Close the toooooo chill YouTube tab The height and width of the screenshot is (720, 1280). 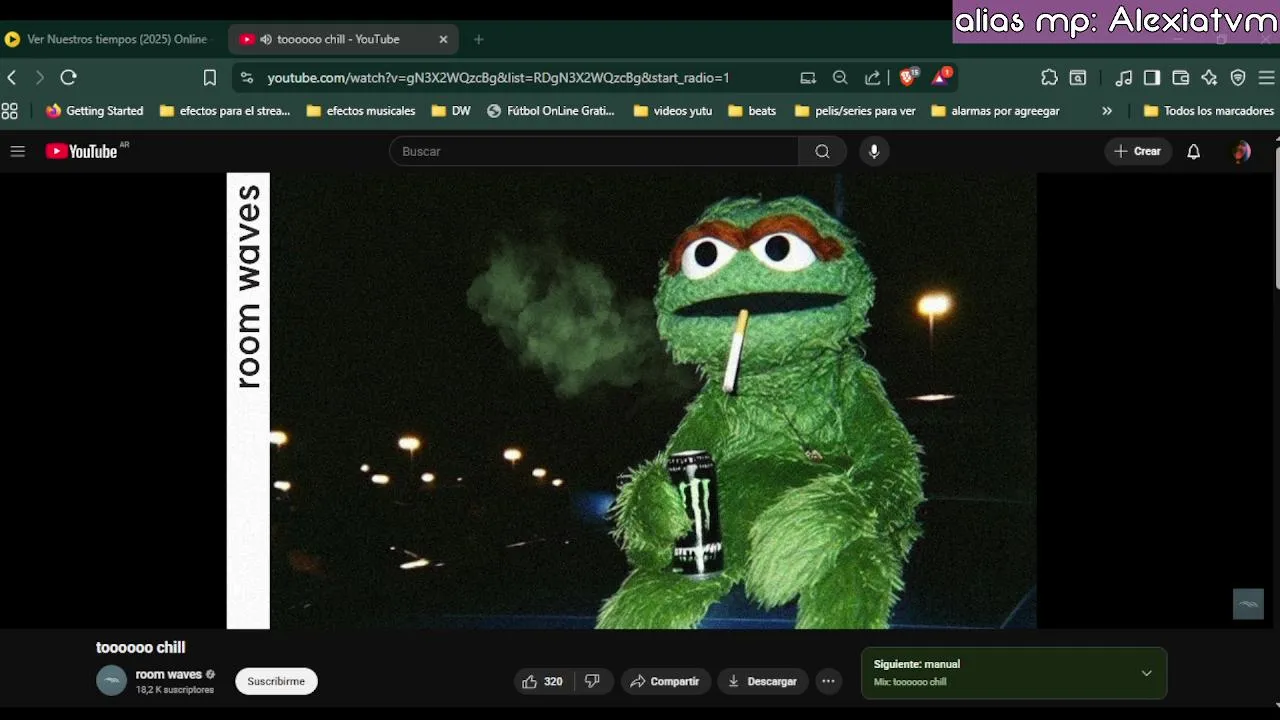coord(443,39)
